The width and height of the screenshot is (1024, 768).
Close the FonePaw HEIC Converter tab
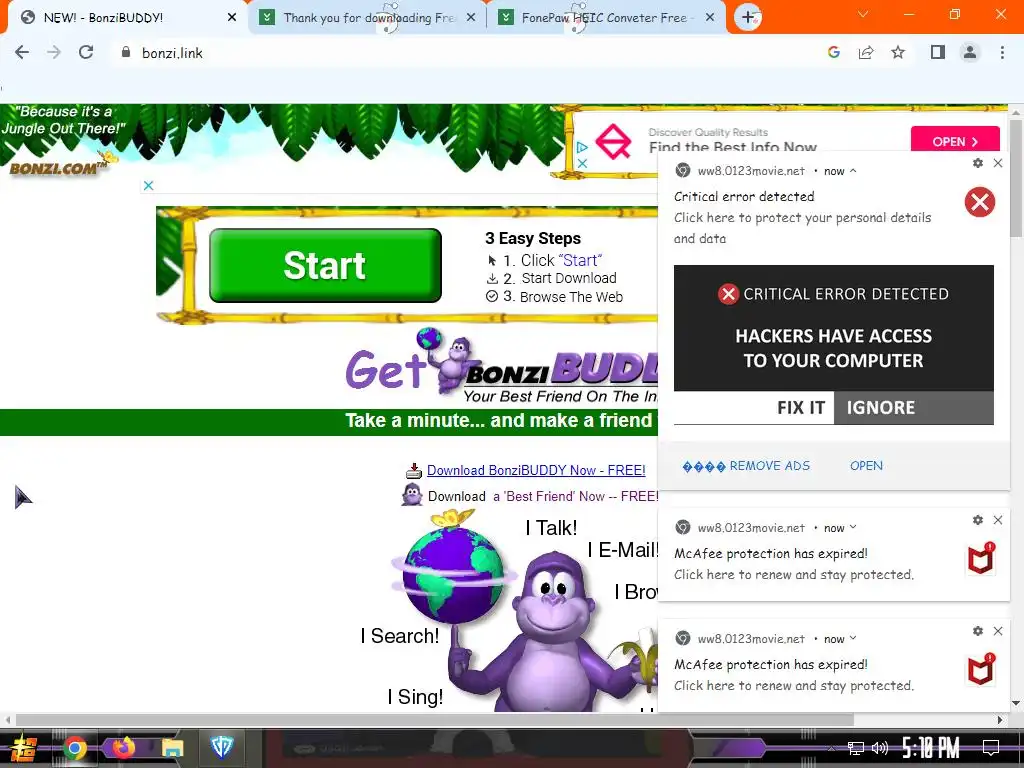[x=710, y=18]
